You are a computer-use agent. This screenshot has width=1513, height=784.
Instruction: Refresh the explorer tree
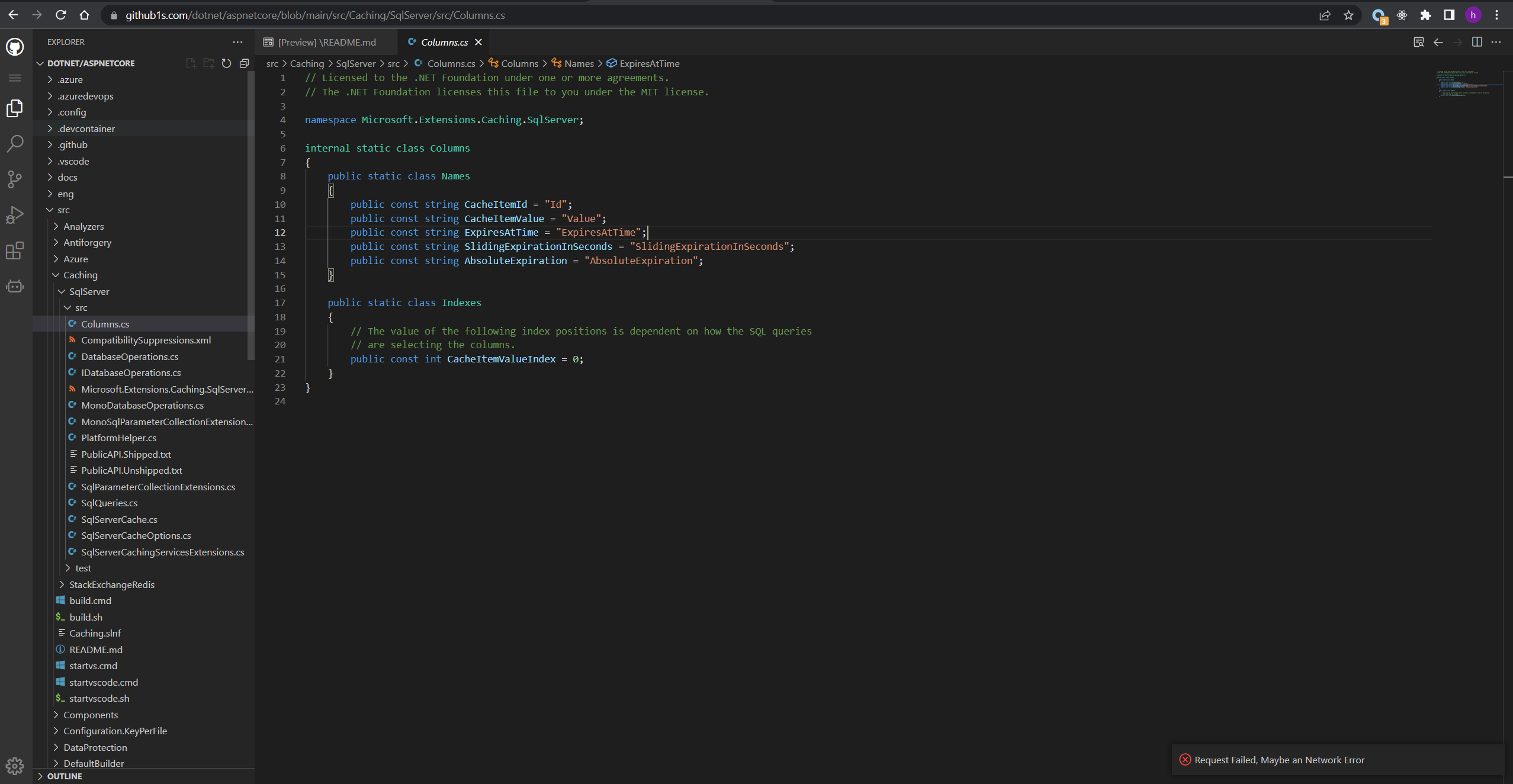click(x=226, y=63)
